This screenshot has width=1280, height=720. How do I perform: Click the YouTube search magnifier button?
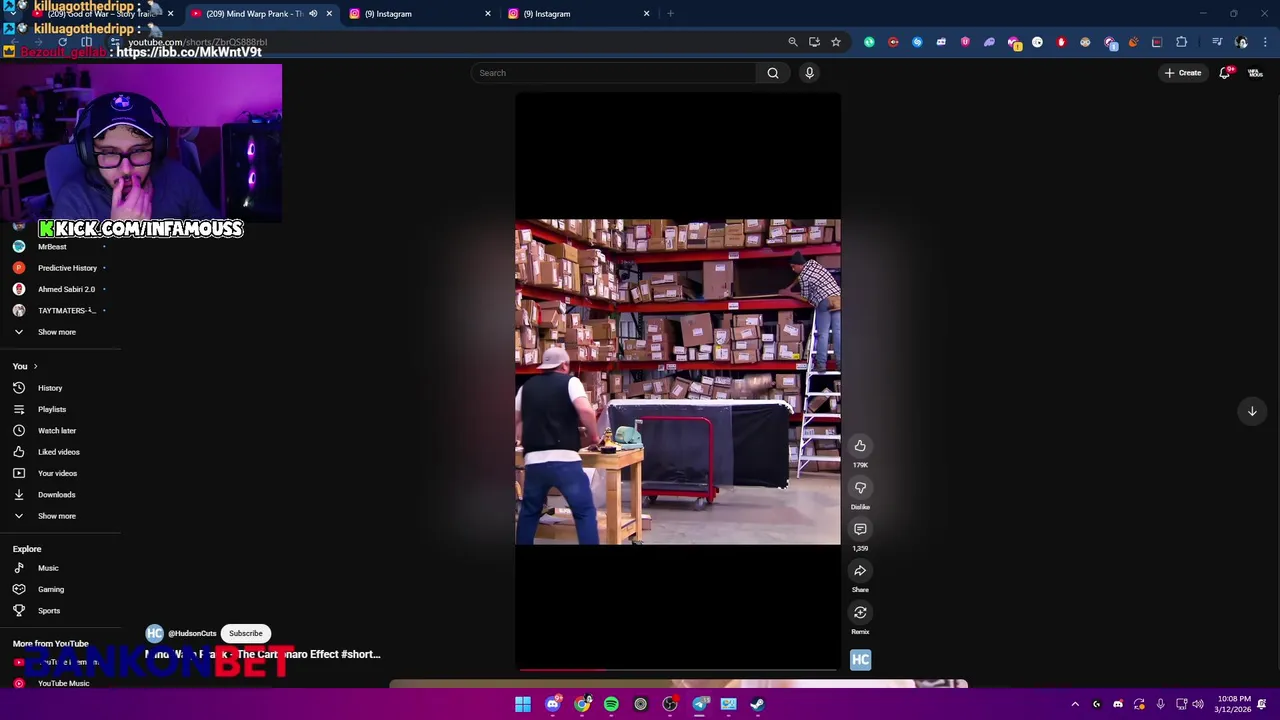click(x=773, y=73)
